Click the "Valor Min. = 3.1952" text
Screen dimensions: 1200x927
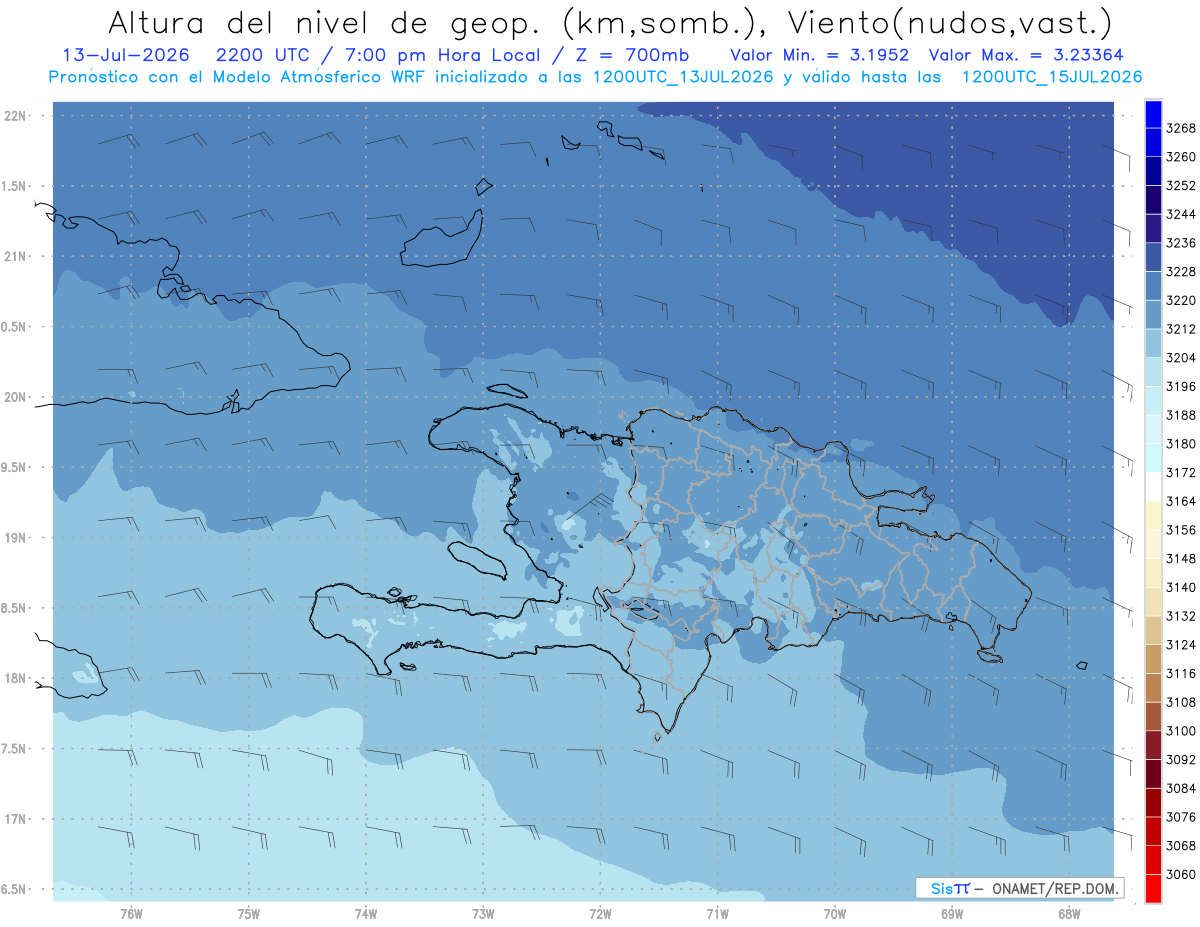click(819, 54)
